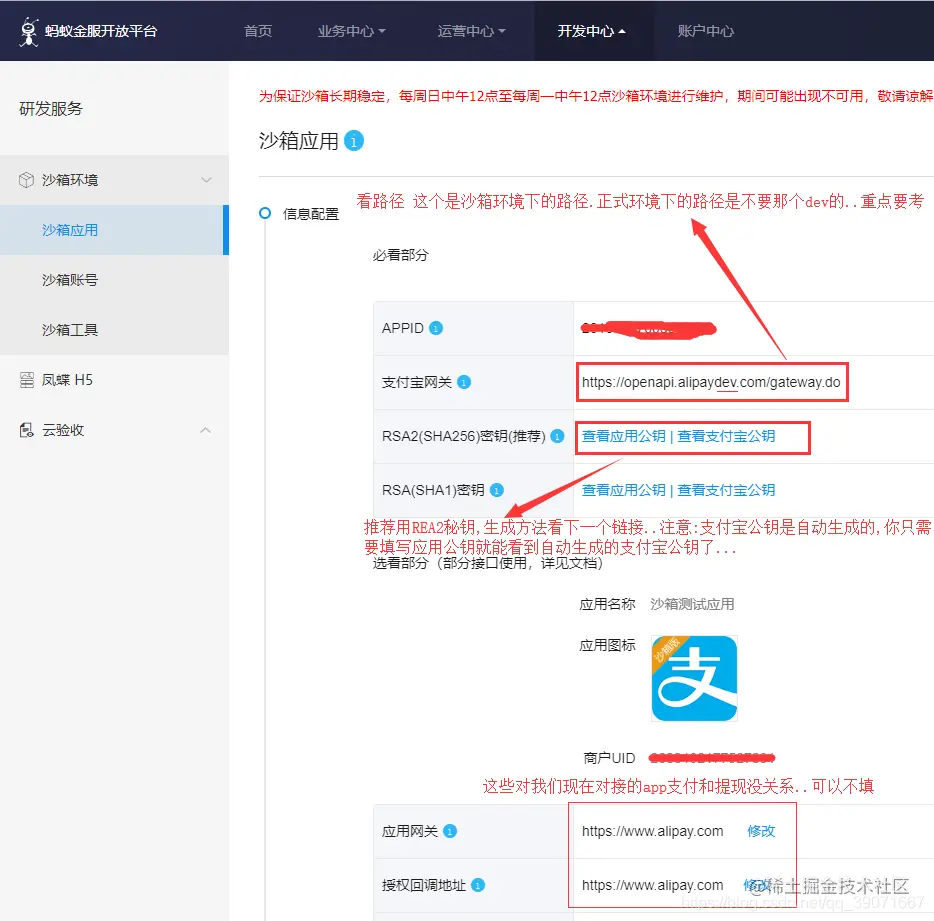Open the 开发中心 menu
Image resolution: width=934 pixels, height=921 pixels.
(x=591, y=31)
